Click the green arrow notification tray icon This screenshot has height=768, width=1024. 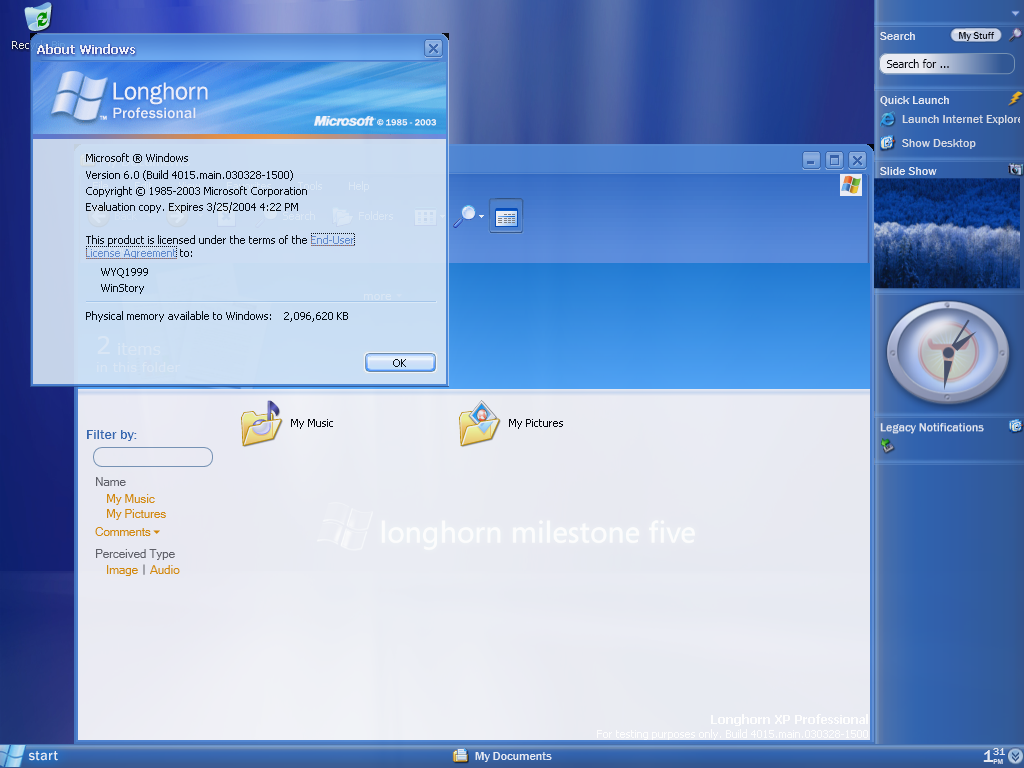click(x=887, y=446)
